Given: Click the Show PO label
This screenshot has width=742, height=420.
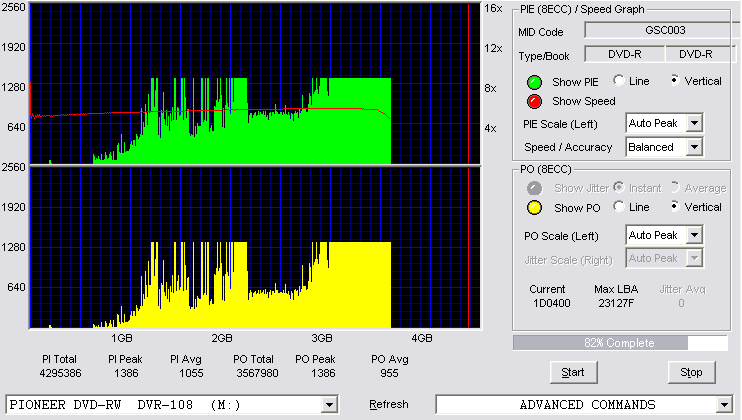Looking at the screenshot, I should click(x=577, y=208).
